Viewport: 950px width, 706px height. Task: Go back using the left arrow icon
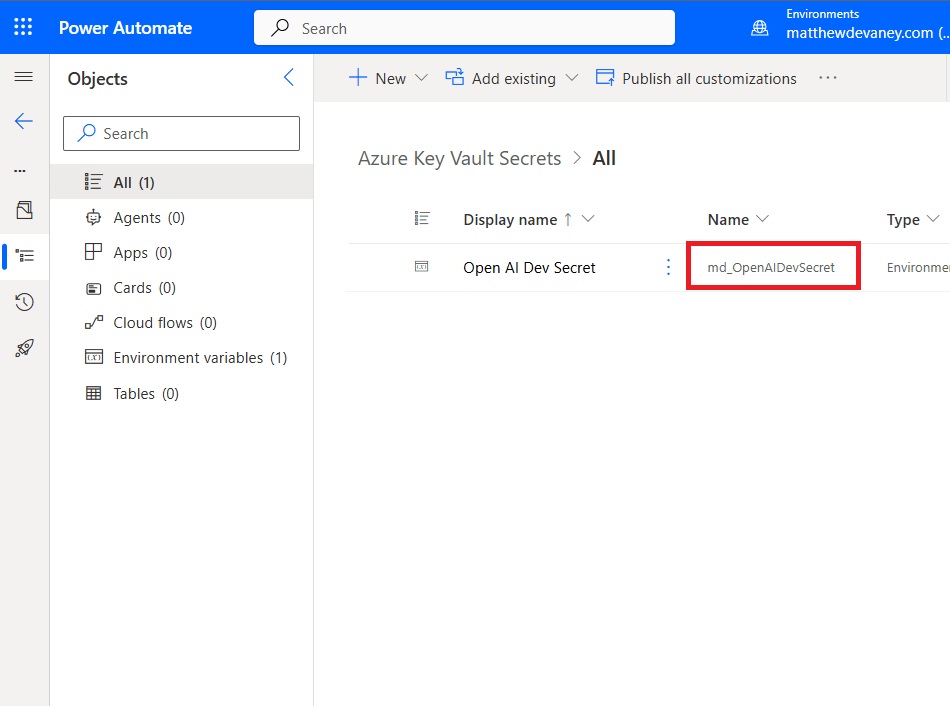(24, 121)
